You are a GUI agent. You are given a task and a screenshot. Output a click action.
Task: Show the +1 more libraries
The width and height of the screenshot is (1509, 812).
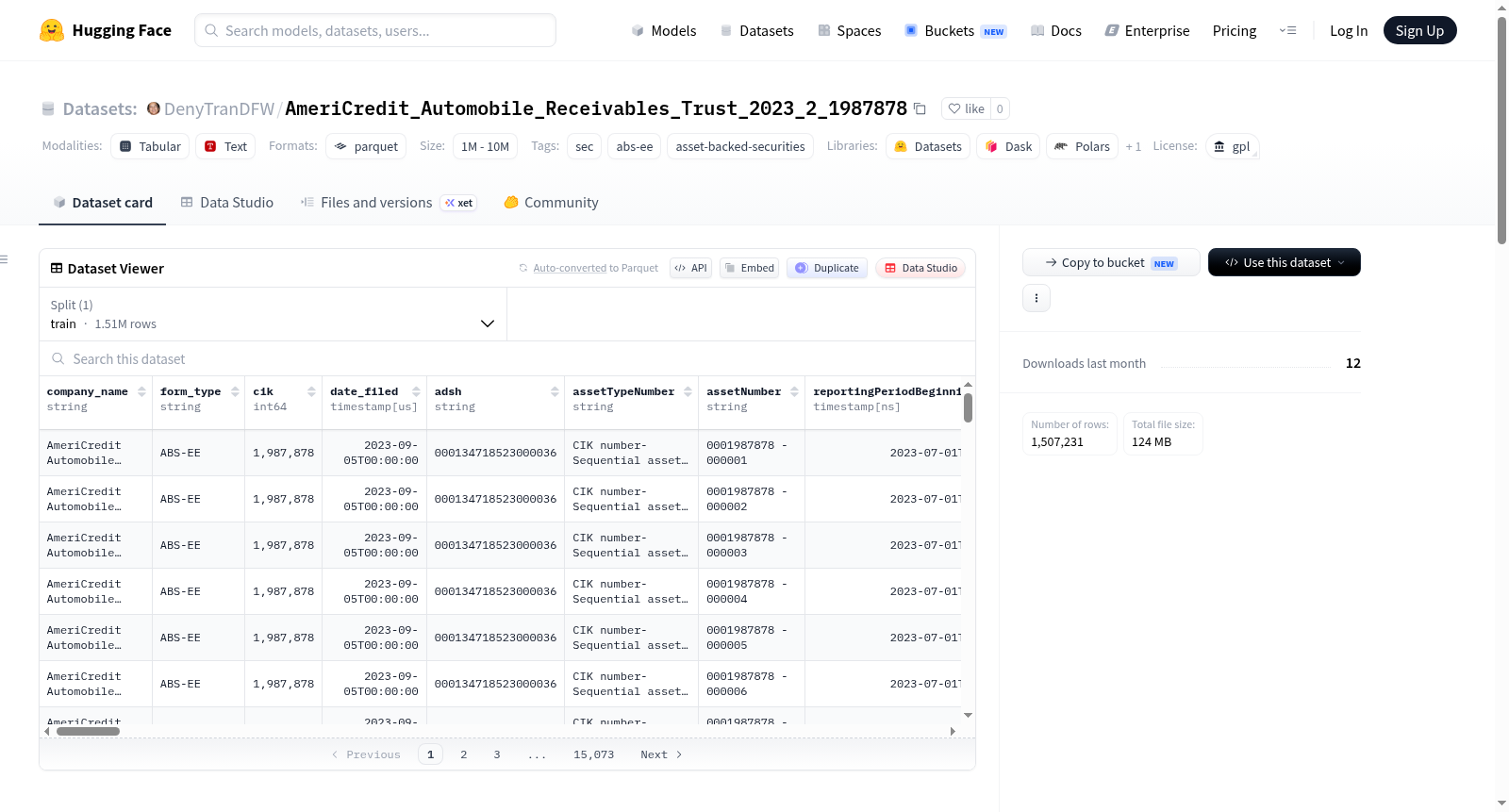1133,146
